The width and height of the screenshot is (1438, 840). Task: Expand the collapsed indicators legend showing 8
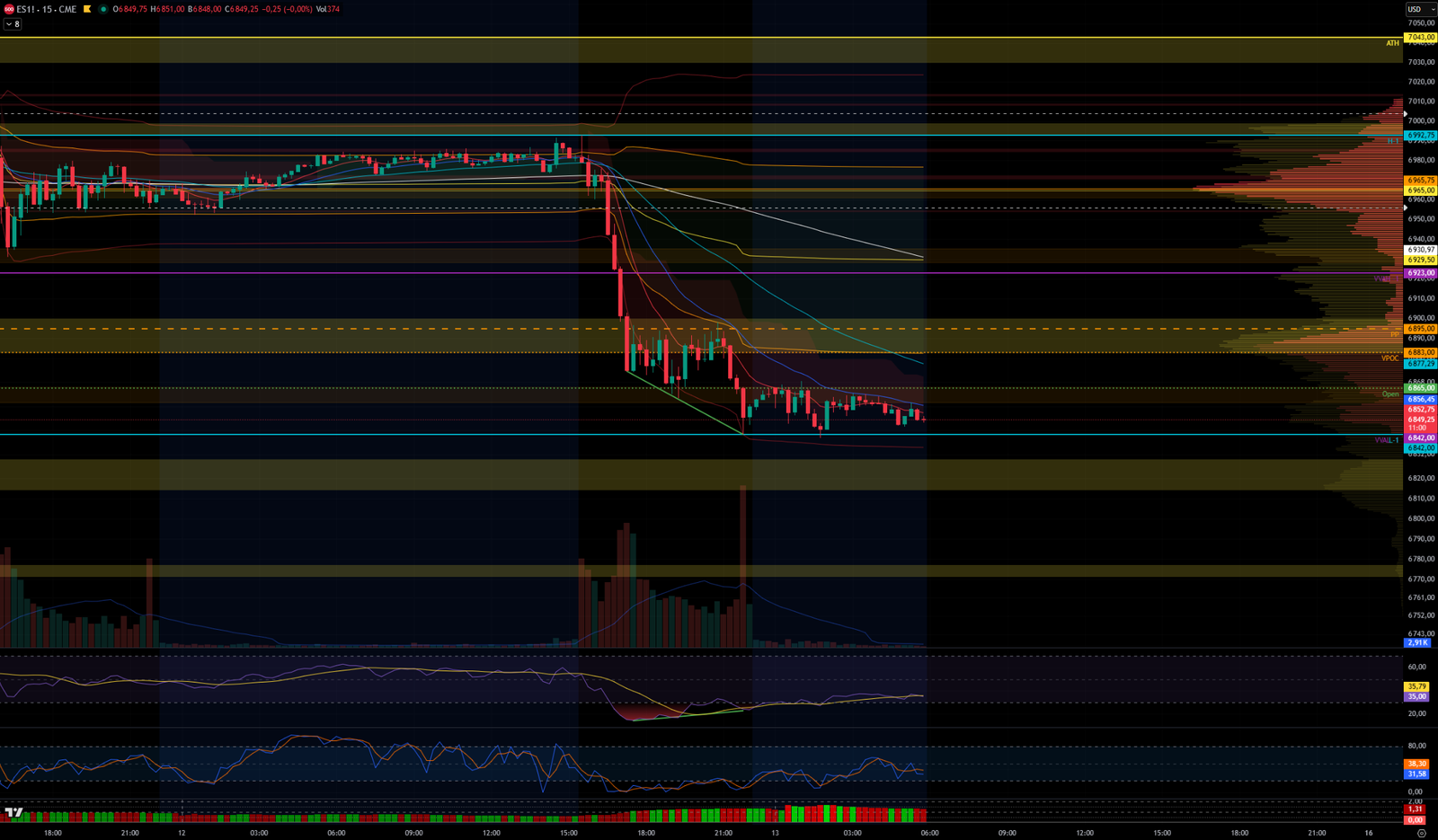pyautogui.click(x=13, y=24)
